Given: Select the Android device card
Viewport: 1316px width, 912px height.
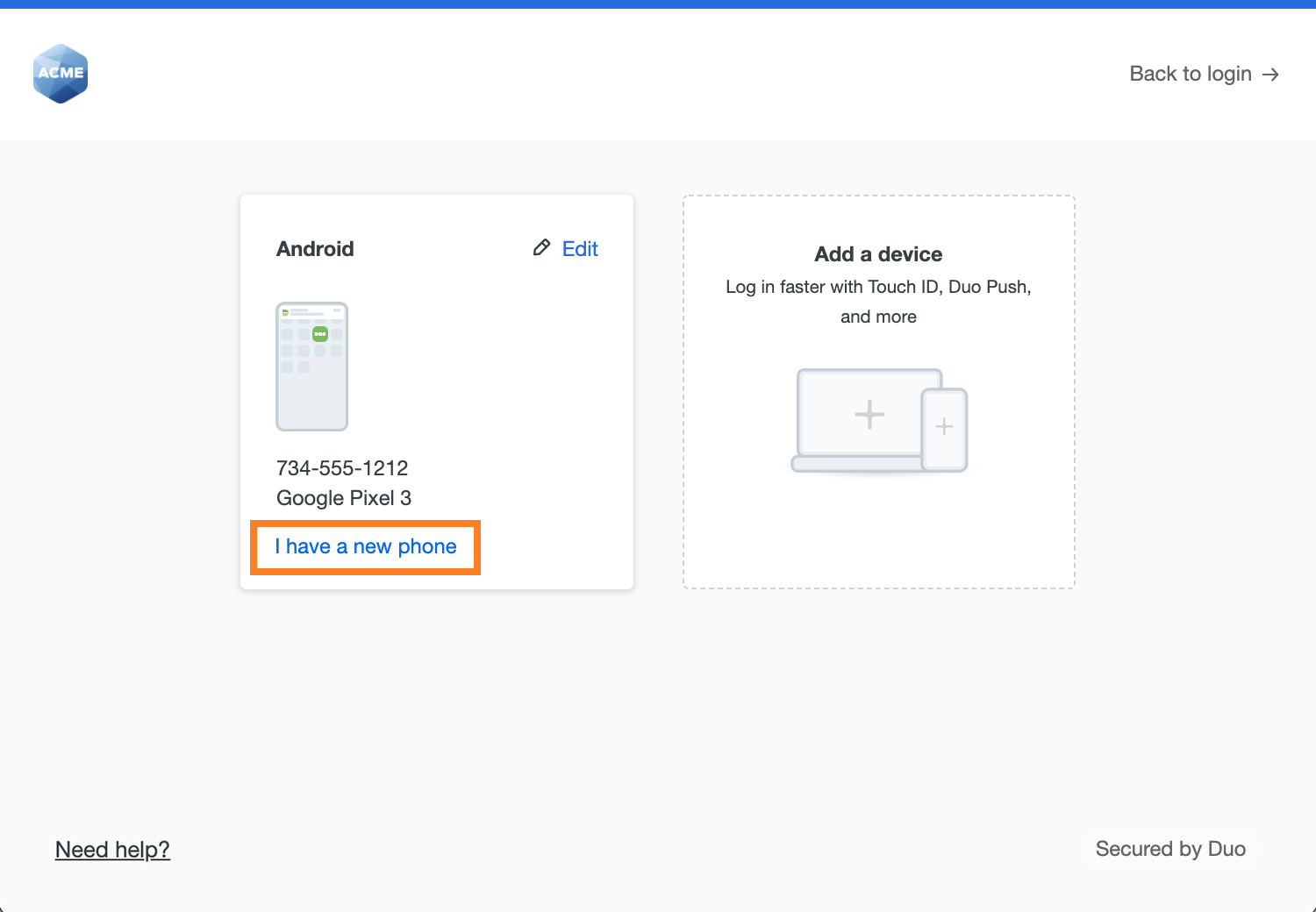Looking at the screenshot, I should click(436, 390).
